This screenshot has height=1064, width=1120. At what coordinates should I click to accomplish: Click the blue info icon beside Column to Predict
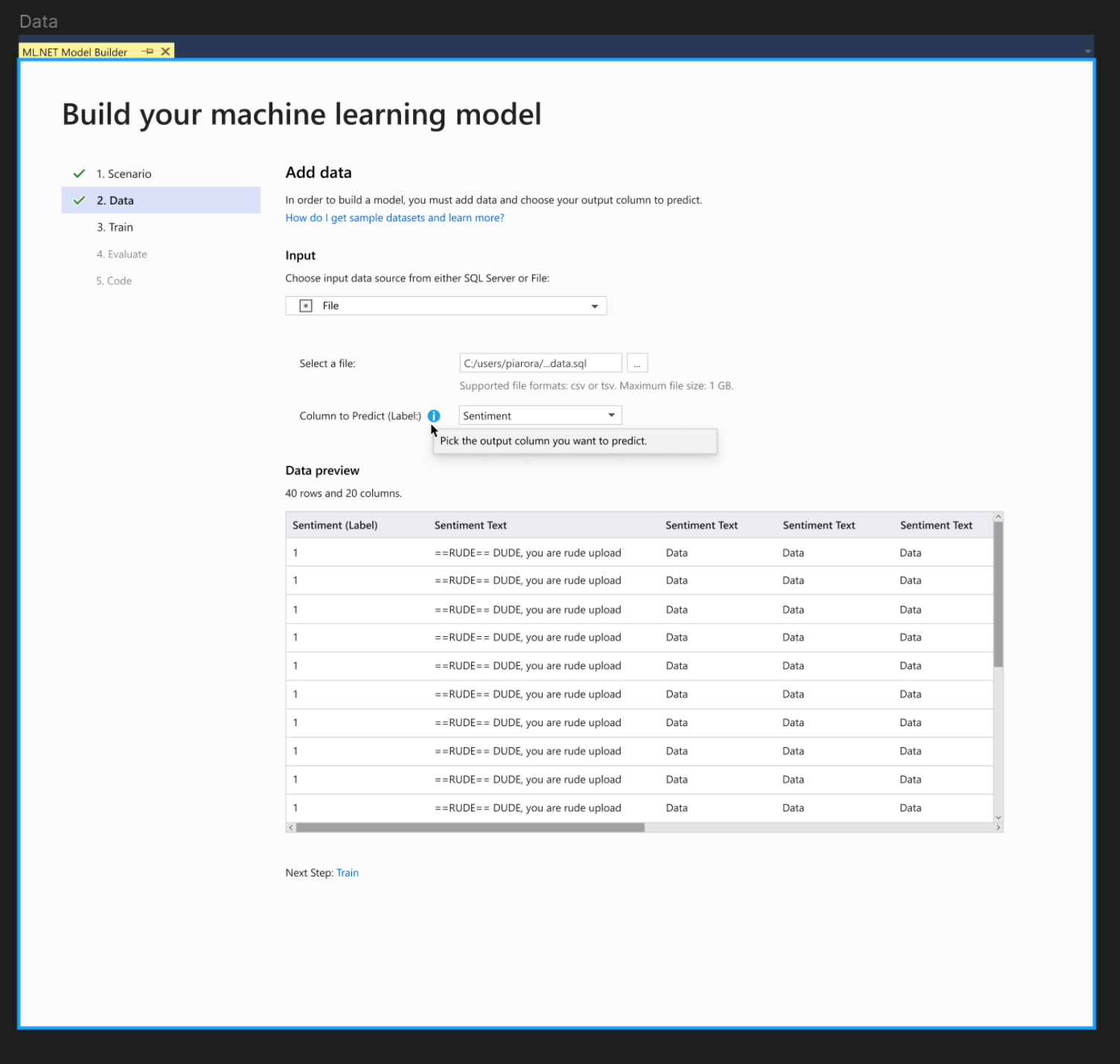[x=434, y=416]
